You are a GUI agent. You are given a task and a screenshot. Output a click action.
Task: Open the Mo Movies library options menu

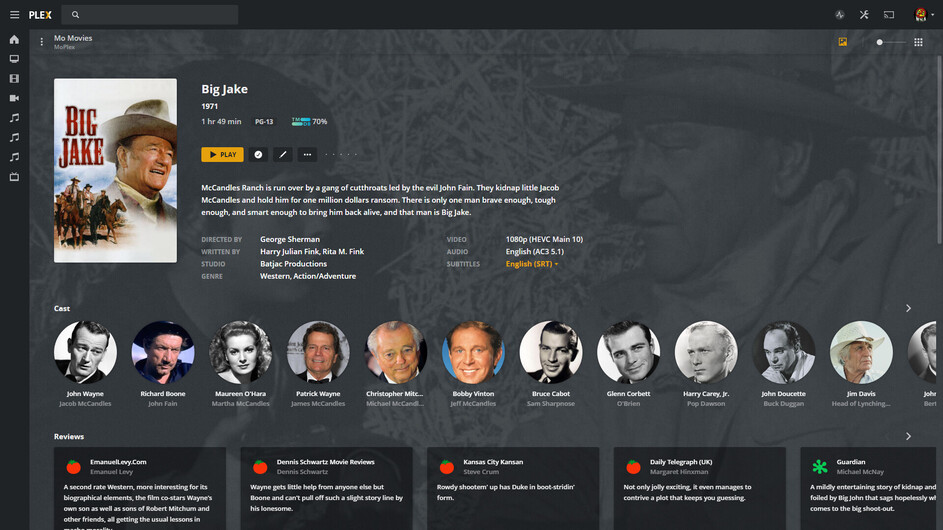tap(41, 42)
